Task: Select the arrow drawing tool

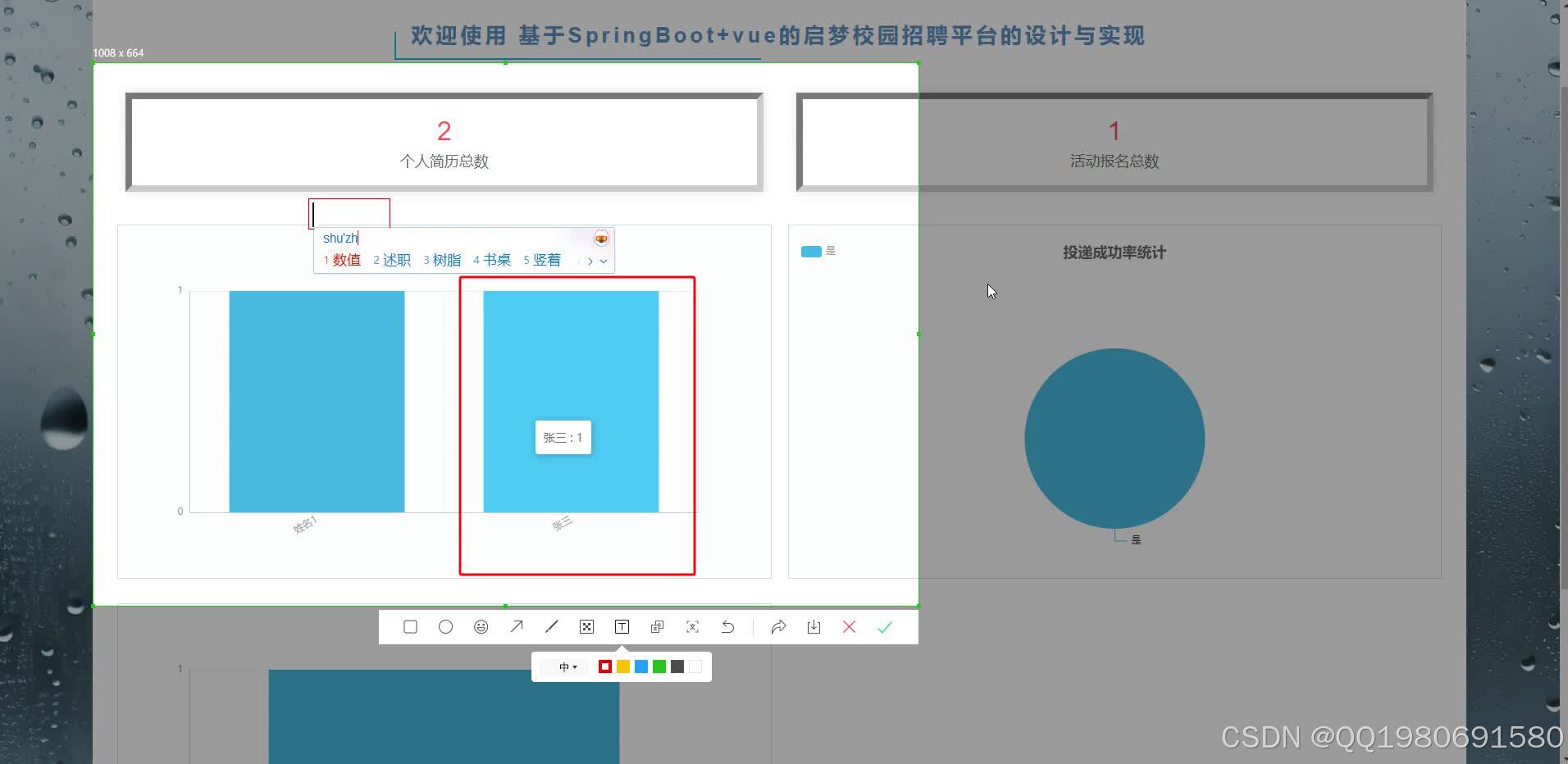Action: [516, 626]
